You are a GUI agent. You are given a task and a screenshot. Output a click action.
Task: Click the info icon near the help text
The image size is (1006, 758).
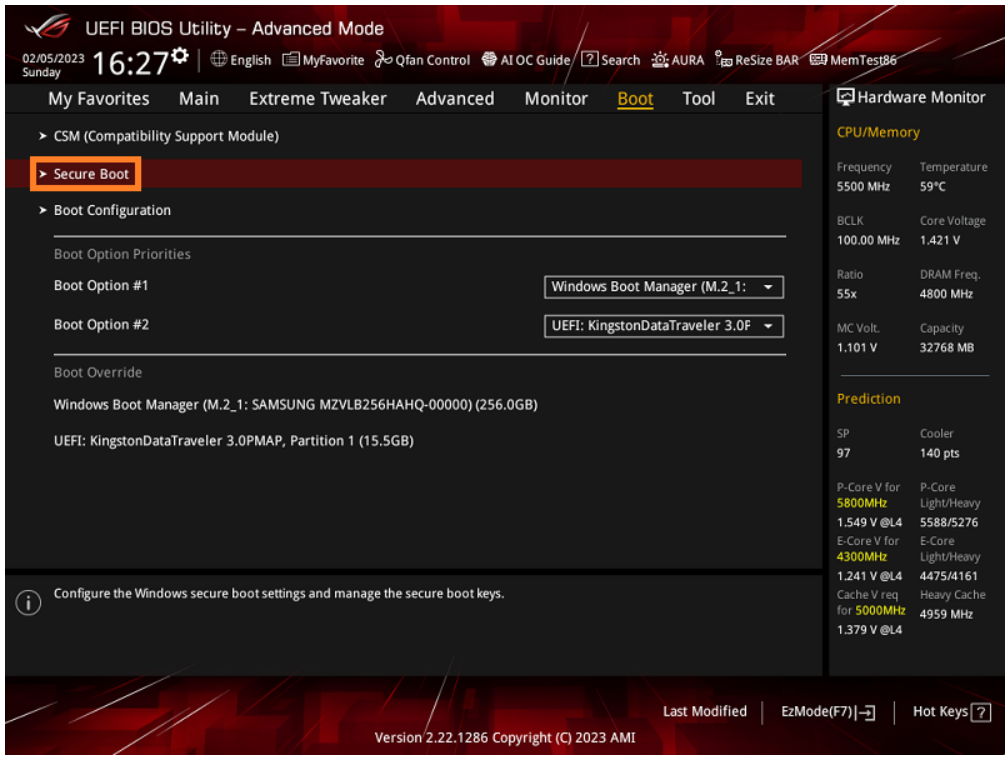click(29, 603)
